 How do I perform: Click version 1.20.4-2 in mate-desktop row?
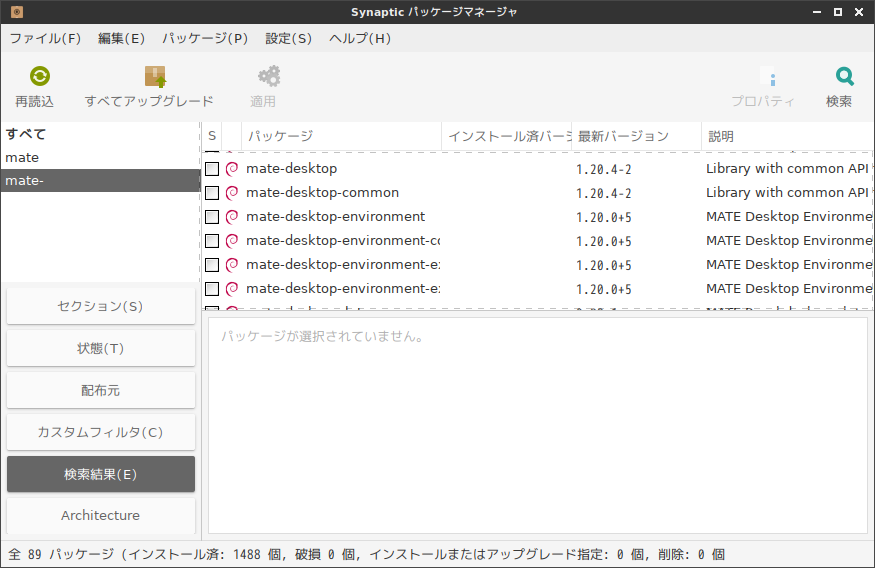(604, 169)
